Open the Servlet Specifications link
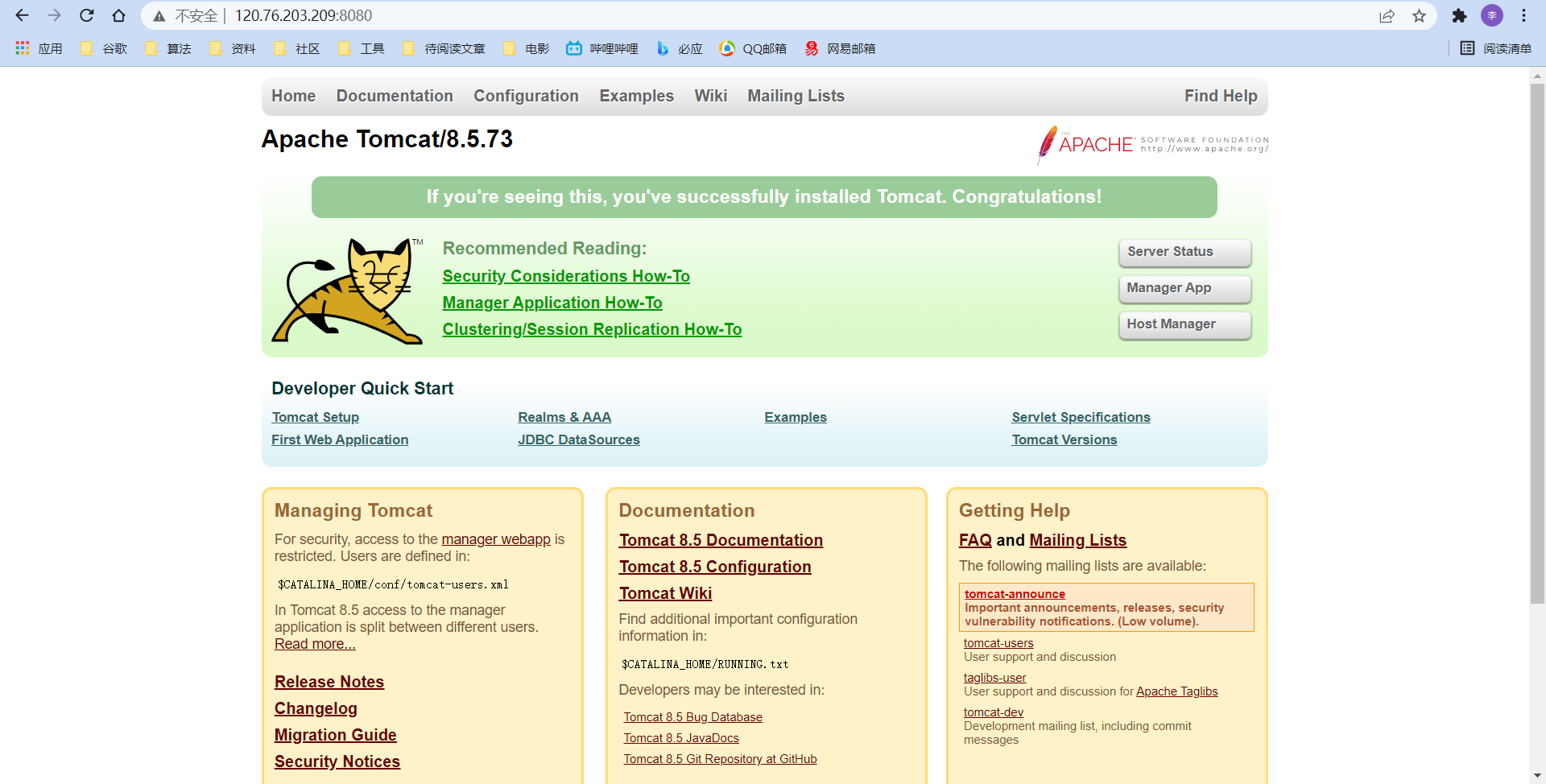This screenshot has height=784, width=1546. [1081, 417]
